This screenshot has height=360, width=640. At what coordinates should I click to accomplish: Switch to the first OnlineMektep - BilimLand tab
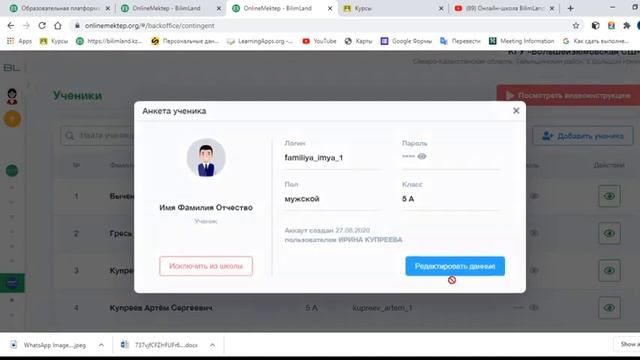167,8
